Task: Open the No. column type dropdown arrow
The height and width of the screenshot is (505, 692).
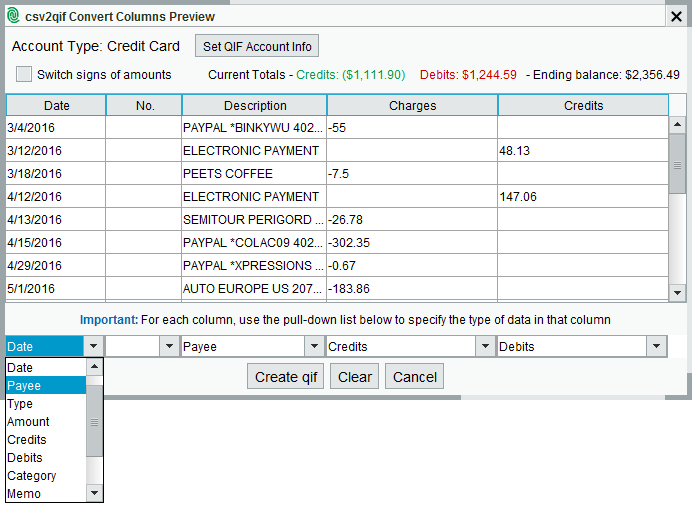Action: tap(169, 346)
